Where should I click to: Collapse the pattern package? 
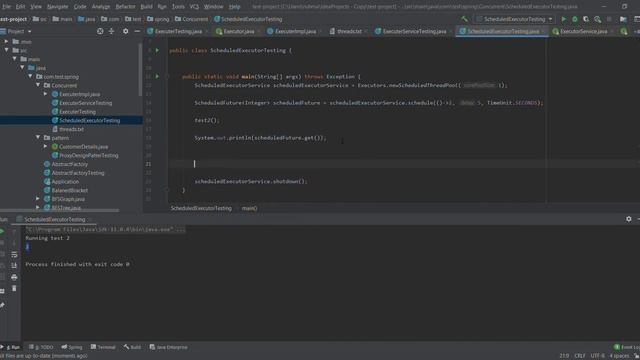tap(38, 138)
